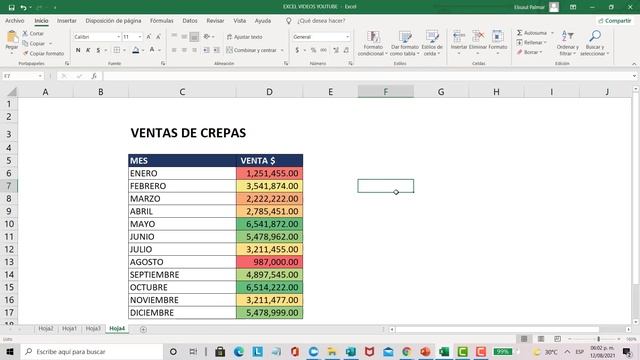Apply percent style icon

(x=313, y=50)
